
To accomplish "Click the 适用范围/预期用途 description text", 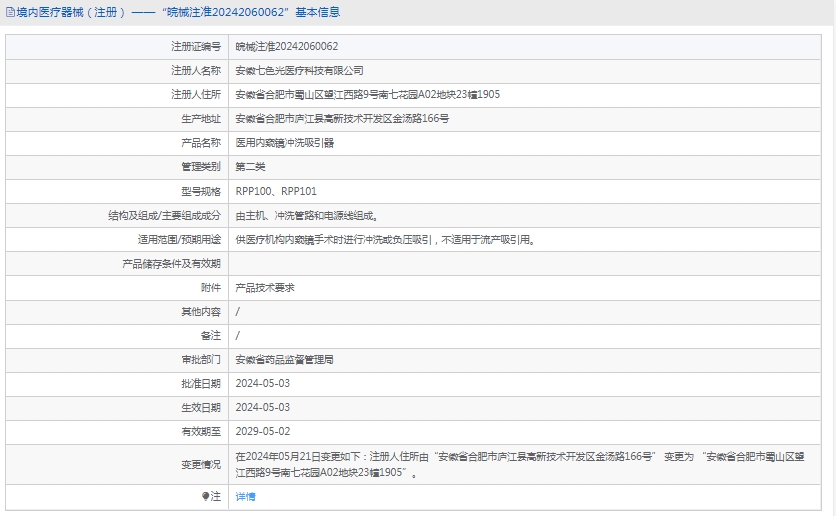I will [x=384, y=239].
